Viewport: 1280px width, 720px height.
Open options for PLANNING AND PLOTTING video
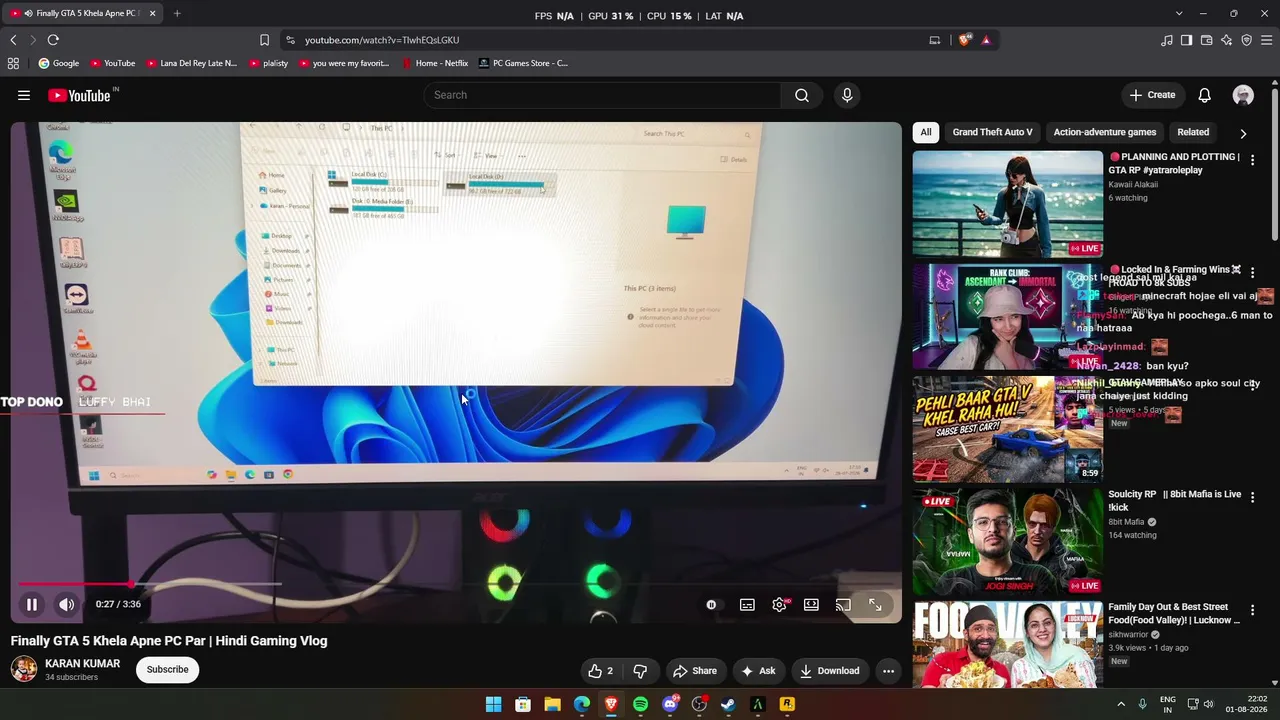(x=1252, y=160)
